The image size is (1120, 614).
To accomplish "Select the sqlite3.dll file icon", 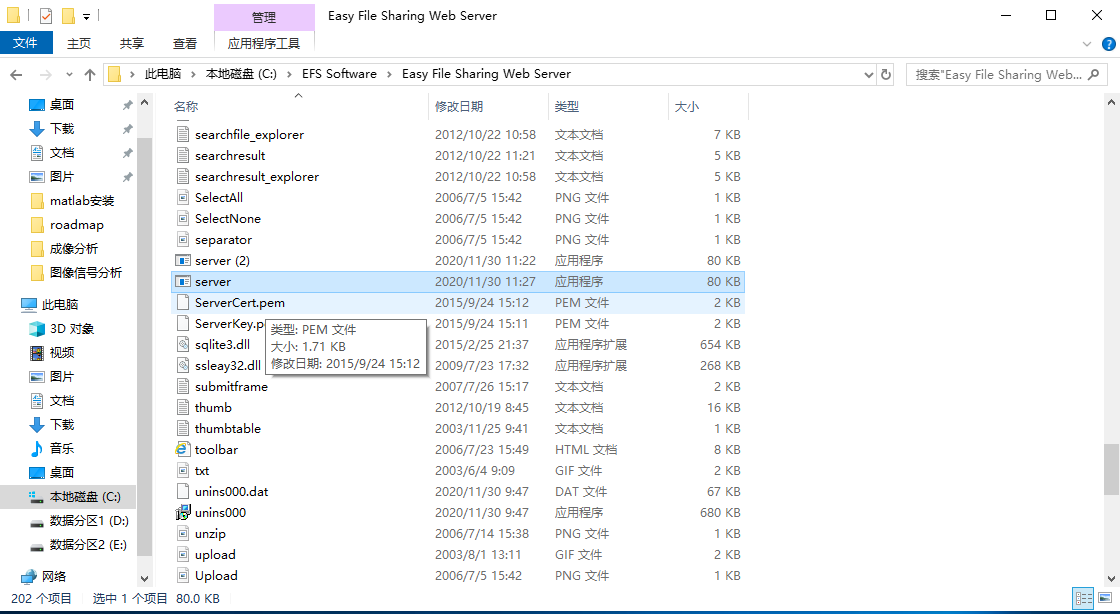I will coord(184,345).
